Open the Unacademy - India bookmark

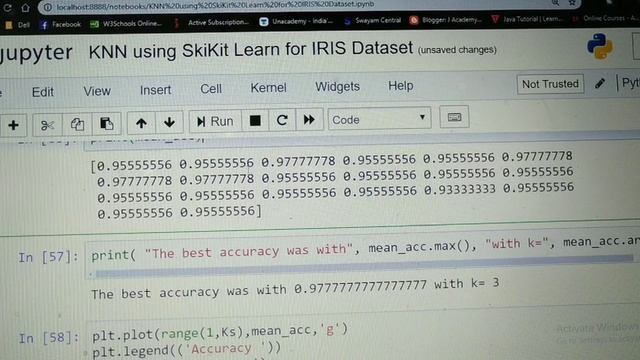pyautogui.click(x=296, y=21)
